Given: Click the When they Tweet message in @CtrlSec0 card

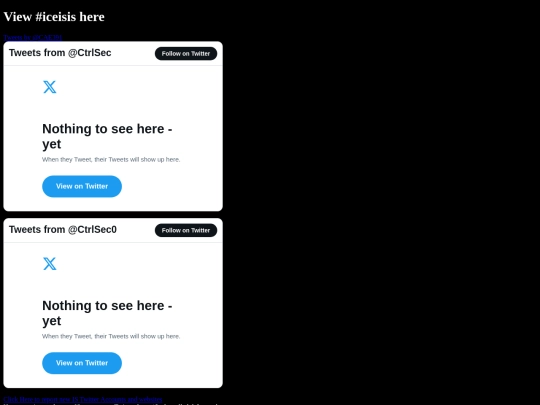Looking at the screenshot, I should click(x=111, y=336).
